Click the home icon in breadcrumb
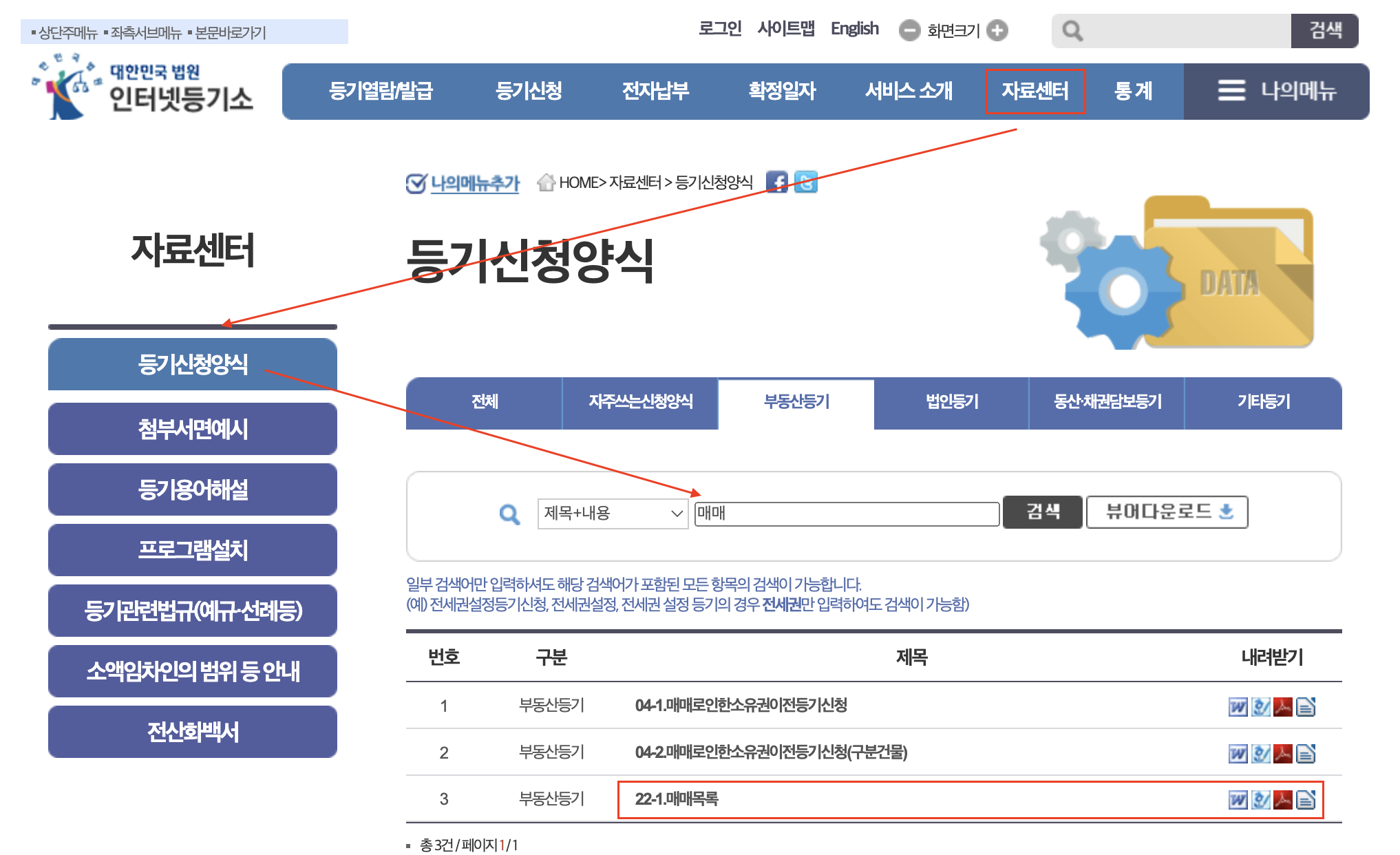Screen dimensions: 1400x855 [x=547, y=182]
